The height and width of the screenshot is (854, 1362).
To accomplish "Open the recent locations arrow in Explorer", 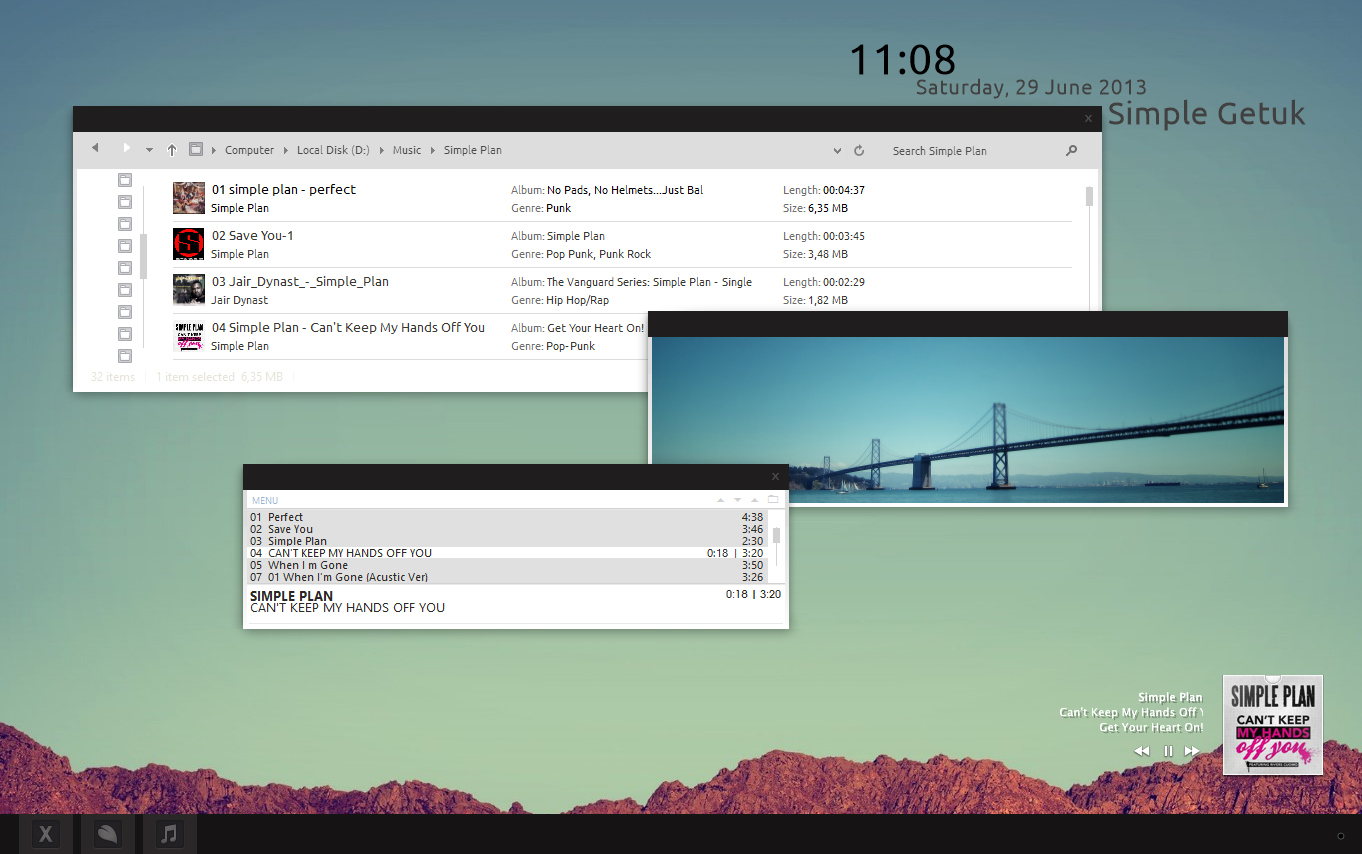I will [x=149, y=150].
